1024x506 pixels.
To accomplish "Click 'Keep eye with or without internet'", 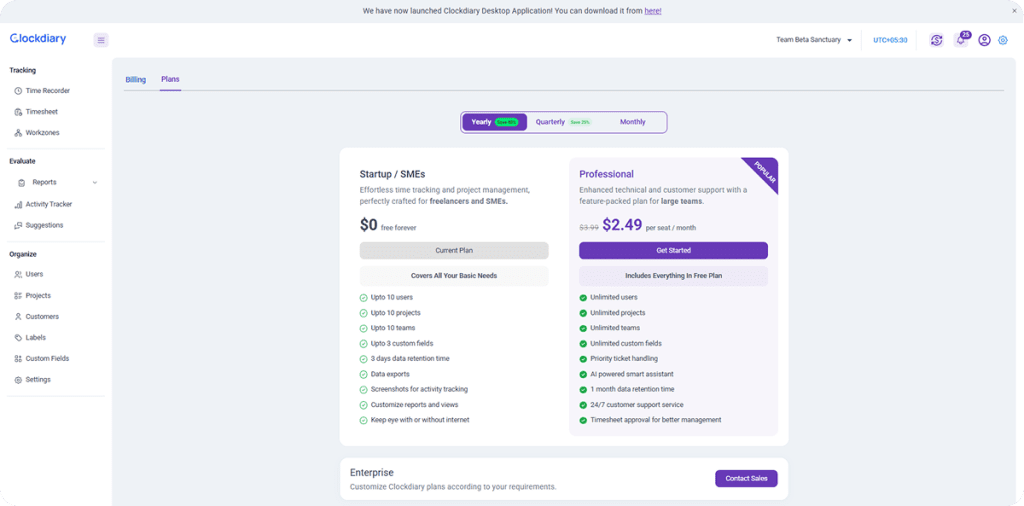I will pyautogui.click(x=420, y=420).
